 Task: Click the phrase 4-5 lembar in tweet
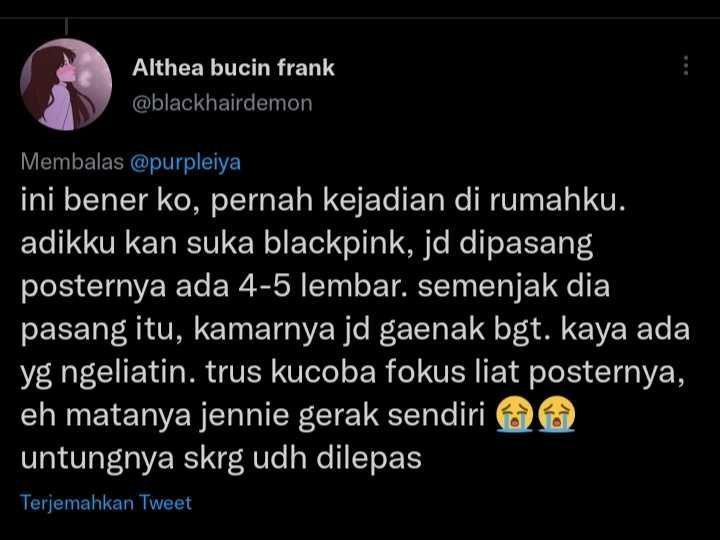(323, 287)
